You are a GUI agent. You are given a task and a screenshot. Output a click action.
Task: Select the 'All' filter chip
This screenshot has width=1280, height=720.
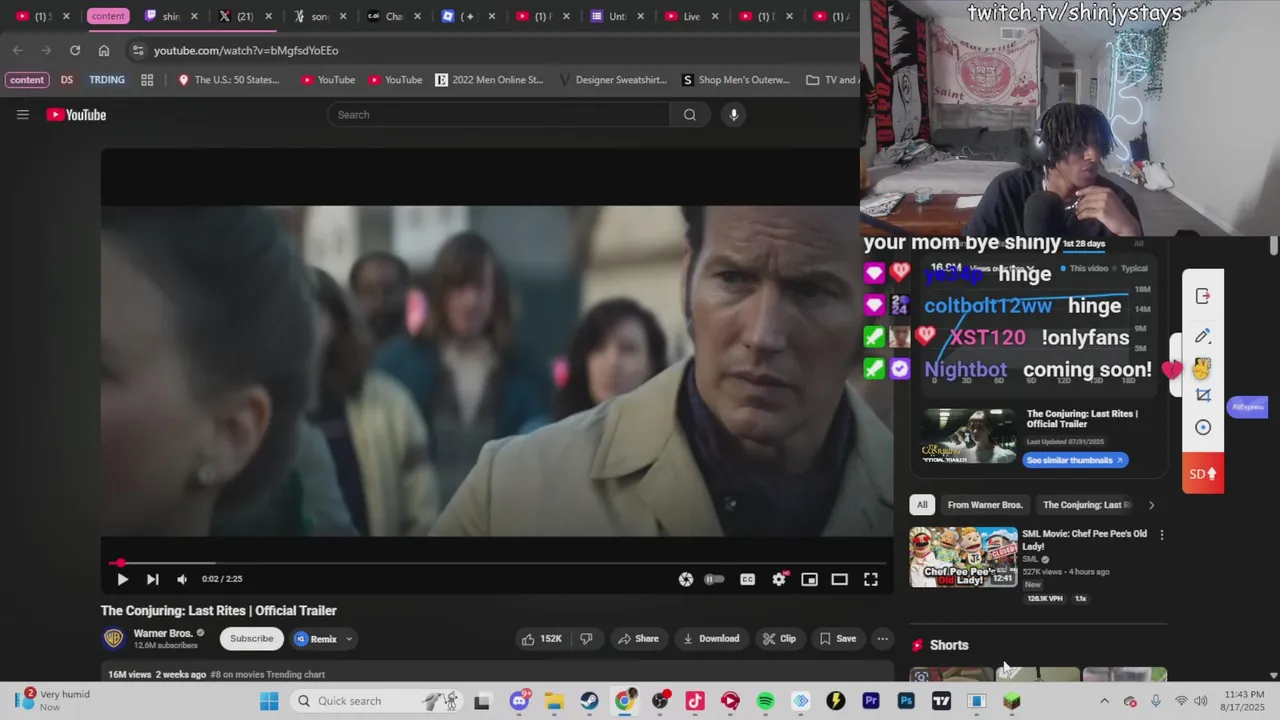point(922,505)
